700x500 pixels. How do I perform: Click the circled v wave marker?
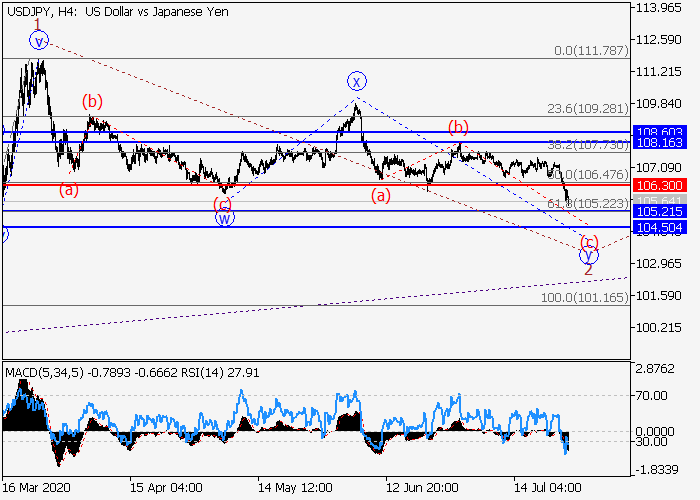click(x=38, y=41)
